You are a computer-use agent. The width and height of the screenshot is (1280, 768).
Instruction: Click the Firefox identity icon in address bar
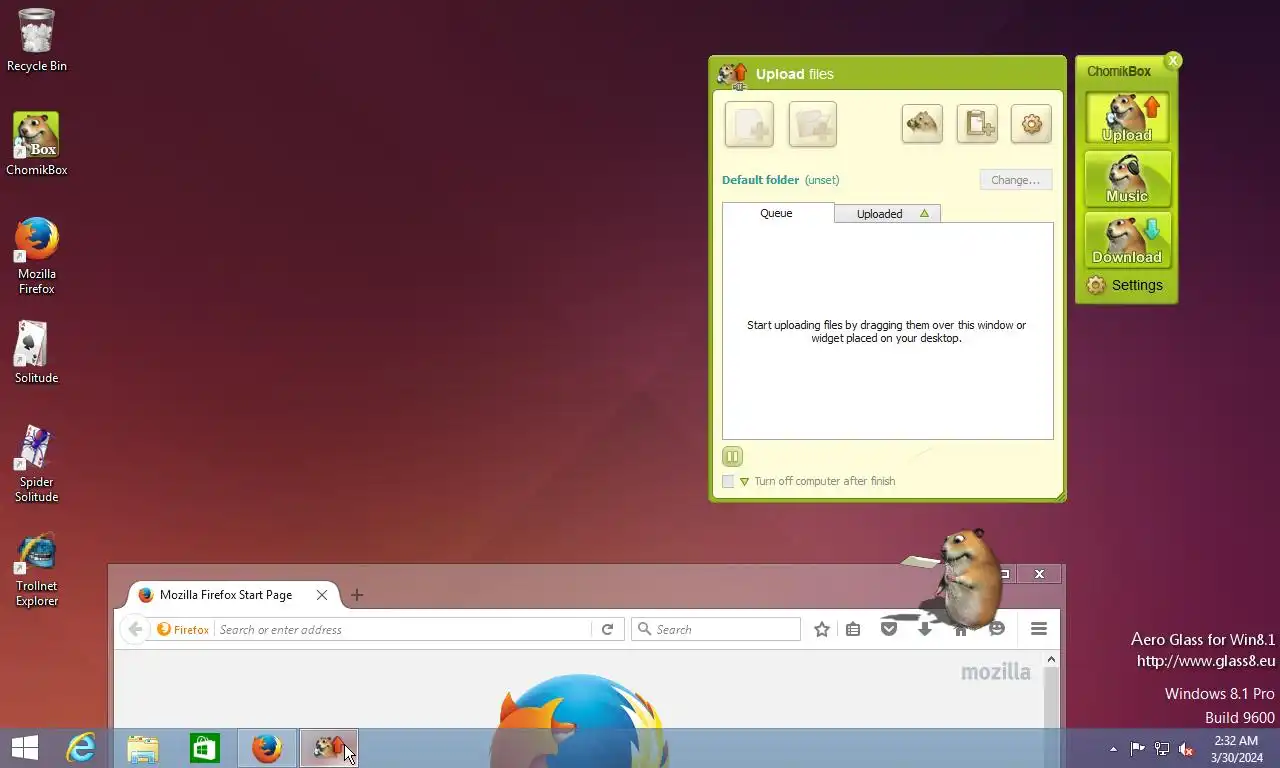coord(183,629)
